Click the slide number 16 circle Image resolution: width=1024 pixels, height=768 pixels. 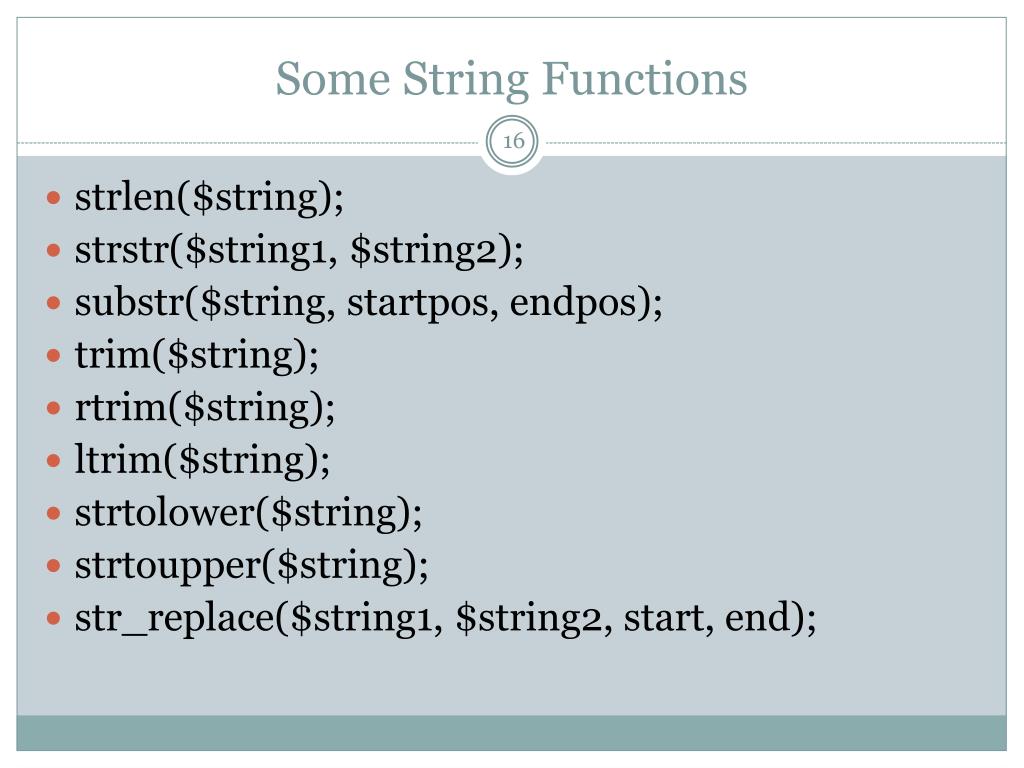[x=513, y=141]
